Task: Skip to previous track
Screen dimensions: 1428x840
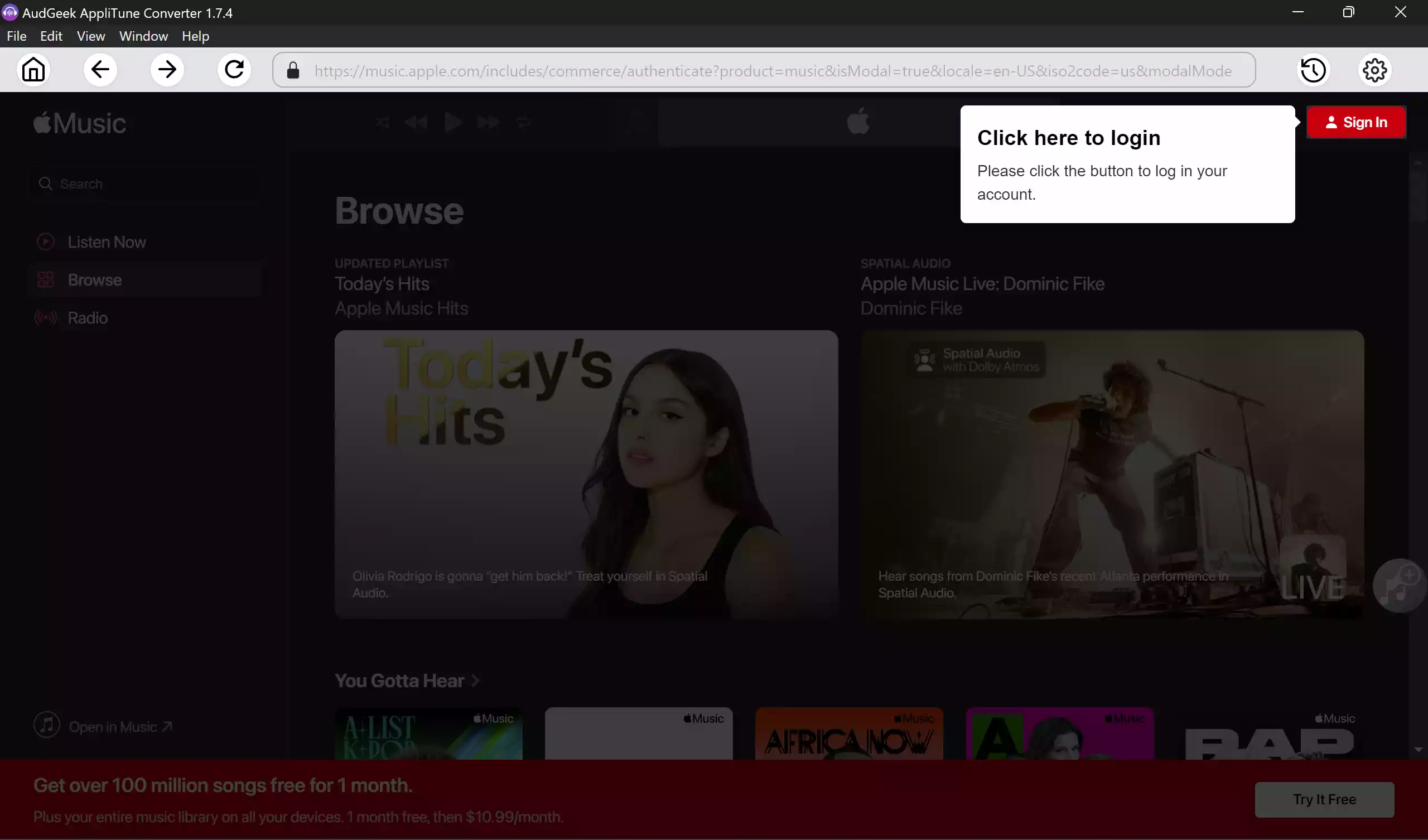Action: (x=417, y=122)
